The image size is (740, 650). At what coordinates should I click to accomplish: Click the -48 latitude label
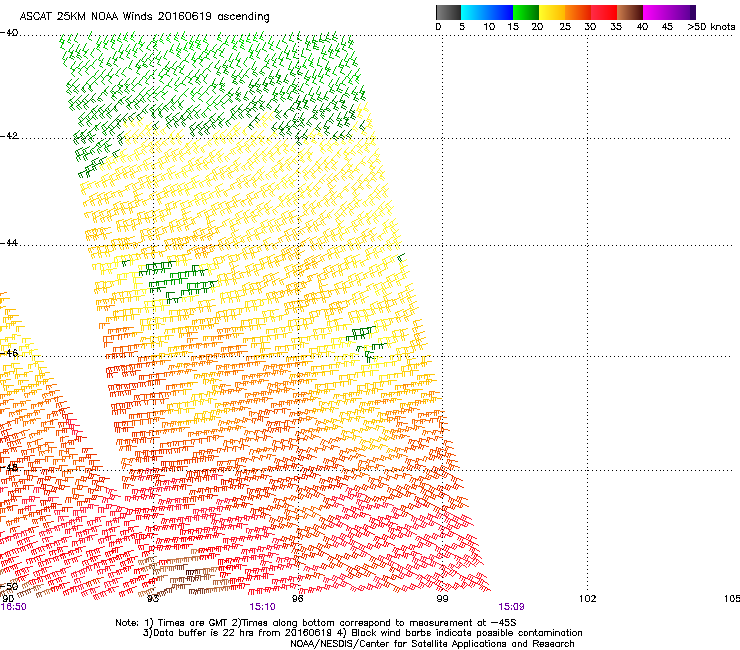(x=9, y=467)
